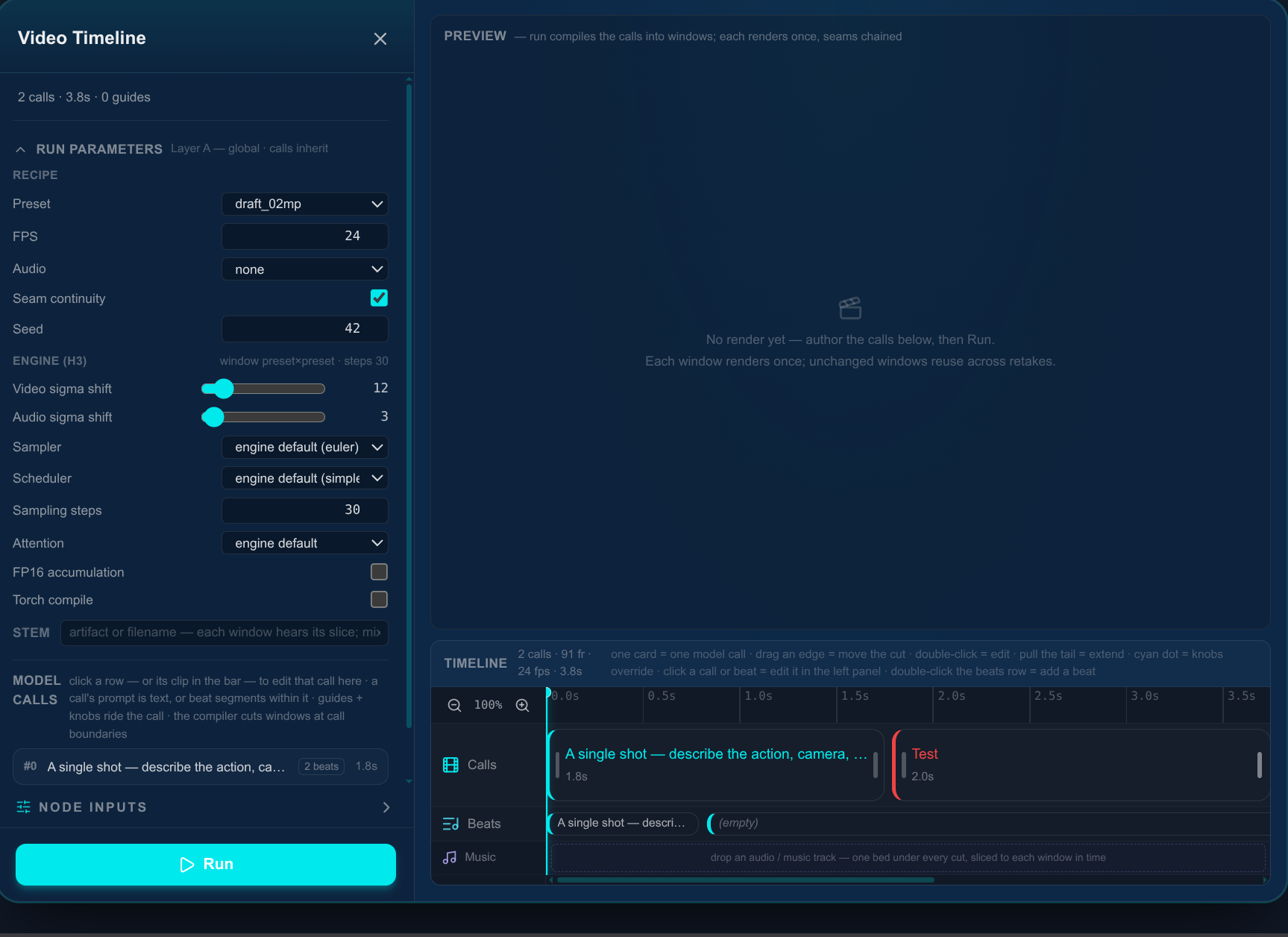The height and width of the screenshot is (937, 1288).
Task: Select the Test call card
Action: coord(1081,765)
